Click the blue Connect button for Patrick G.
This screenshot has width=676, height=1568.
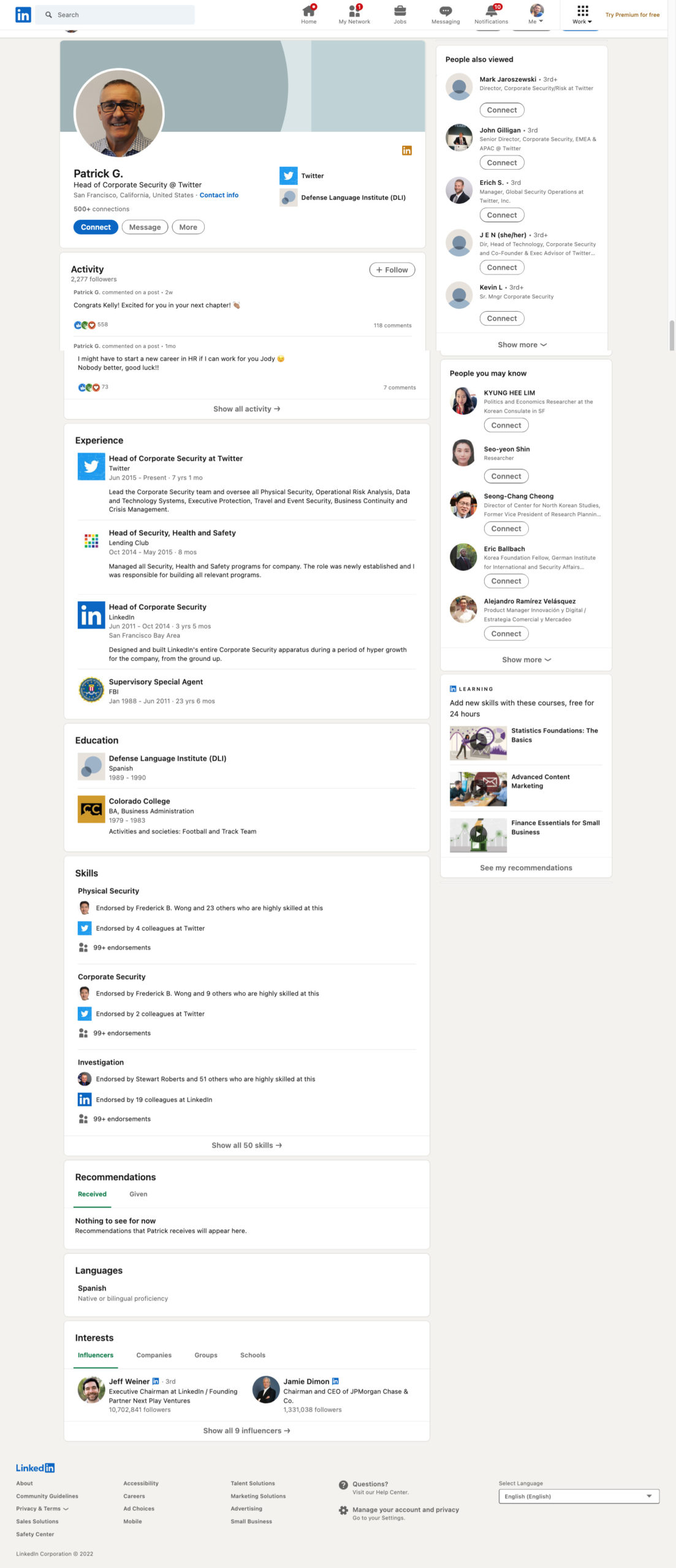click(96, 227)
